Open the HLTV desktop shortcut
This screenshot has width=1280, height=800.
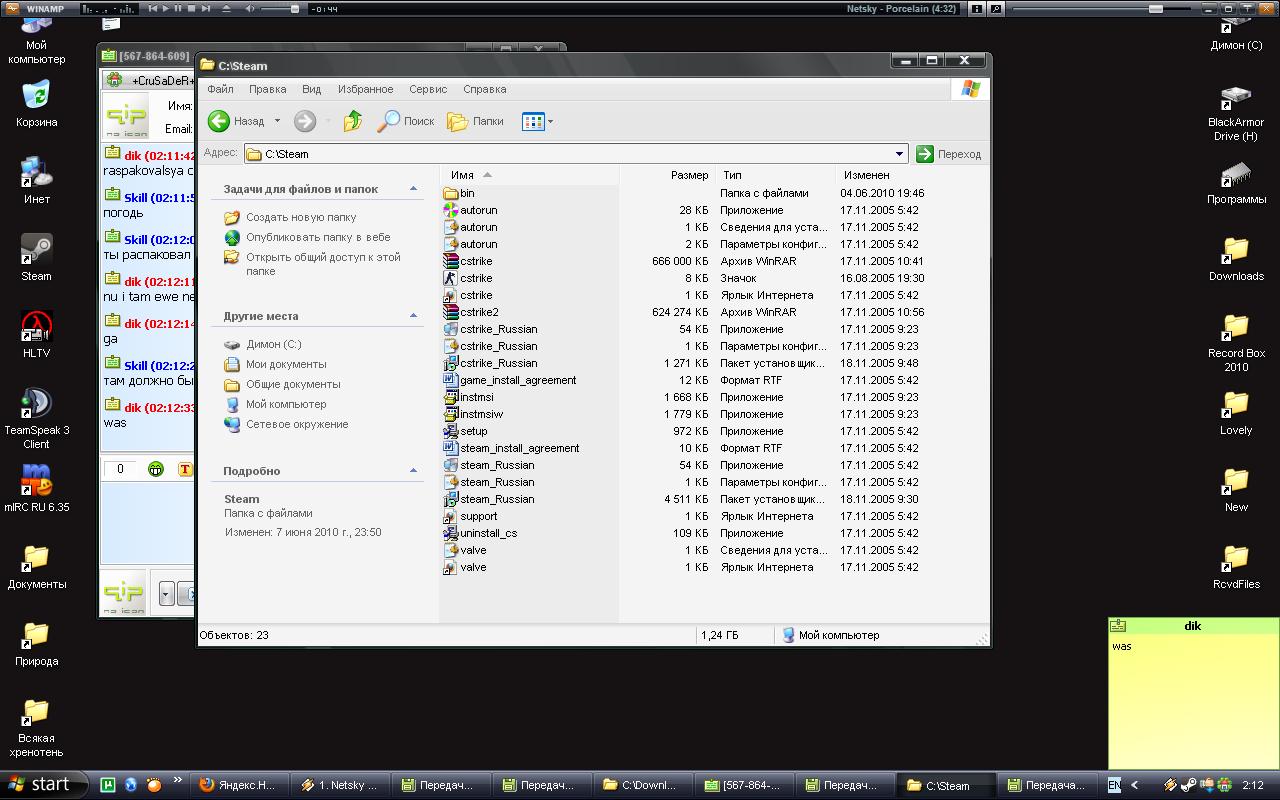point(36,333)
